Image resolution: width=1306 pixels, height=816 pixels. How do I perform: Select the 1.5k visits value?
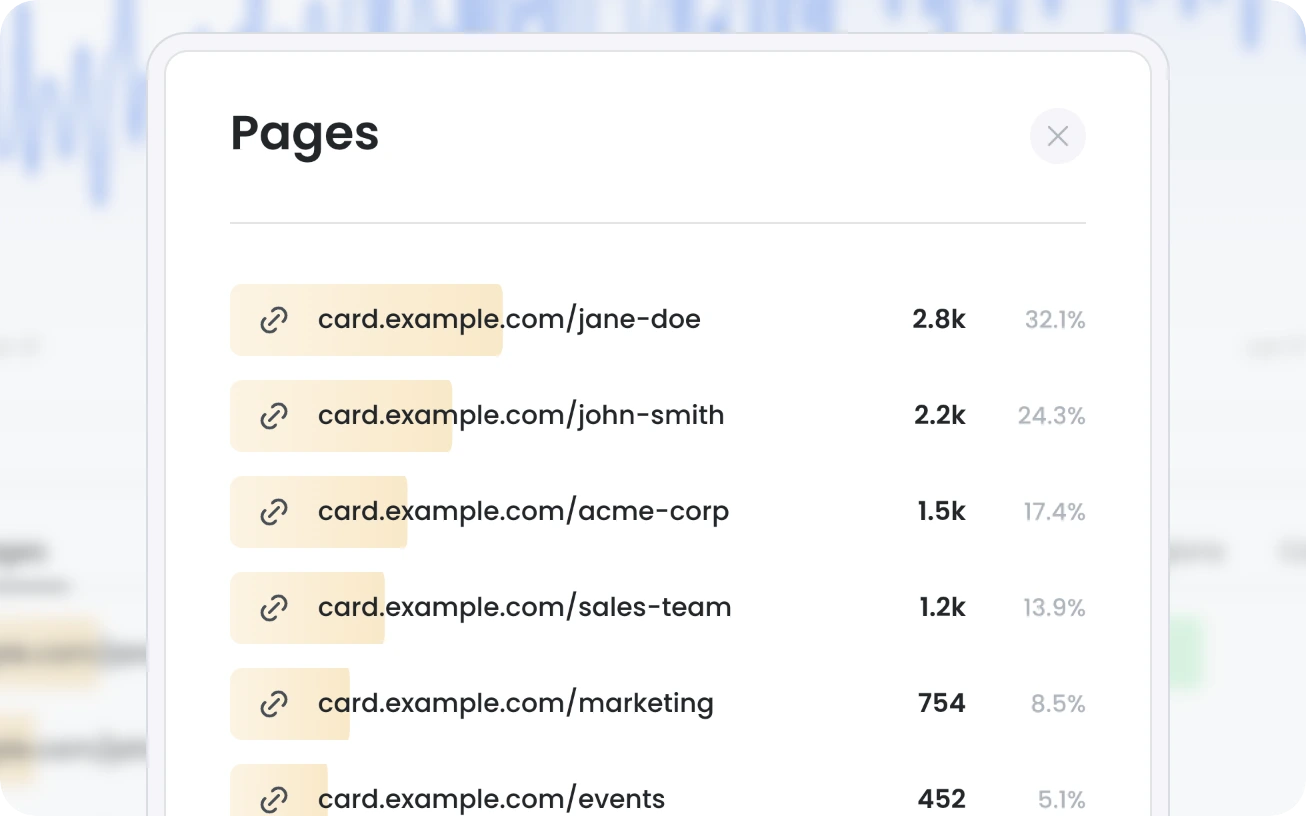pyautogui.click(x=942, y=512)
